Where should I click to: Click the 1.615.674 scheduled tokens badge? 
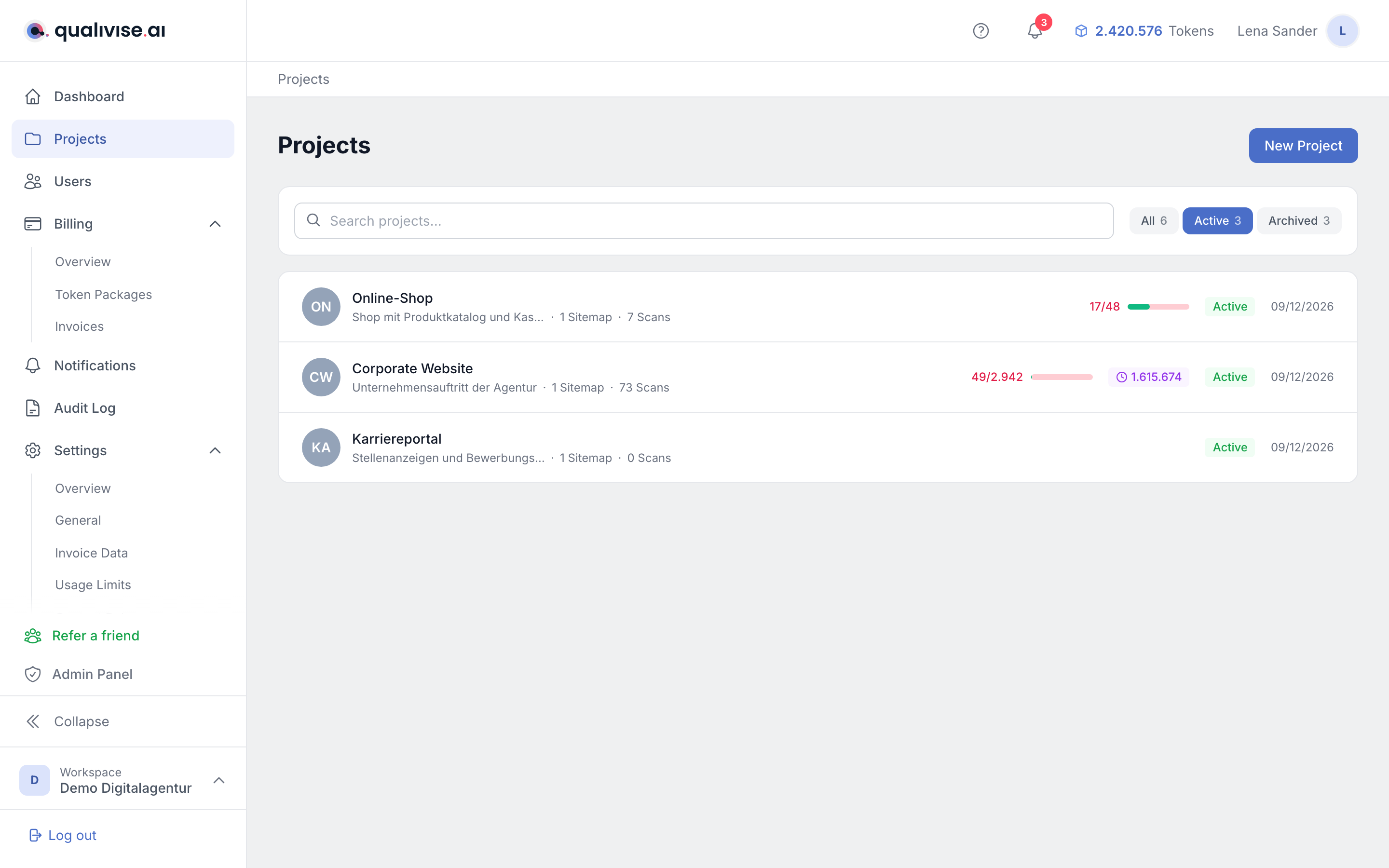1148,377
